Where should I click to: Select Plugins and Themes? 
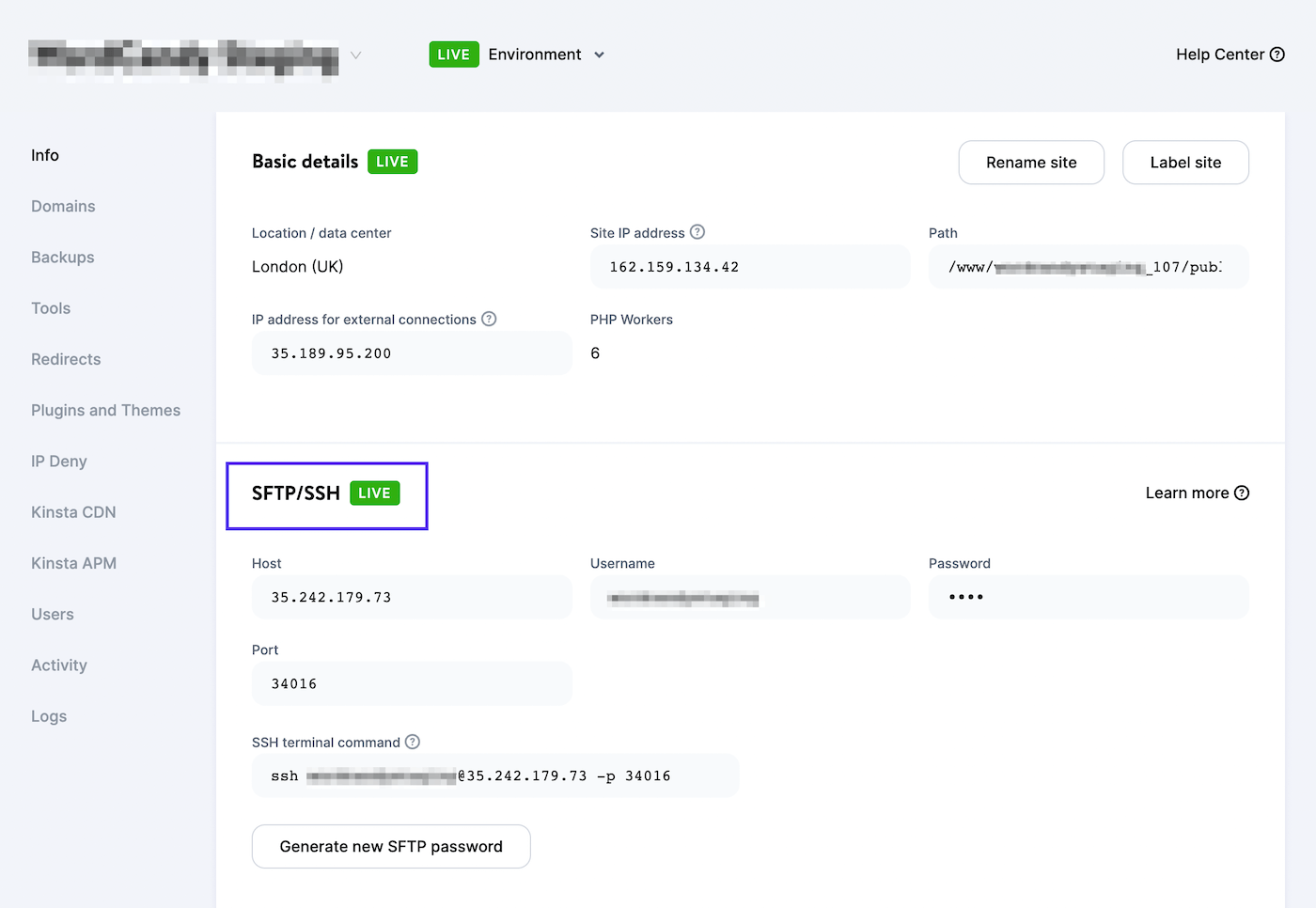click(105, 410)
